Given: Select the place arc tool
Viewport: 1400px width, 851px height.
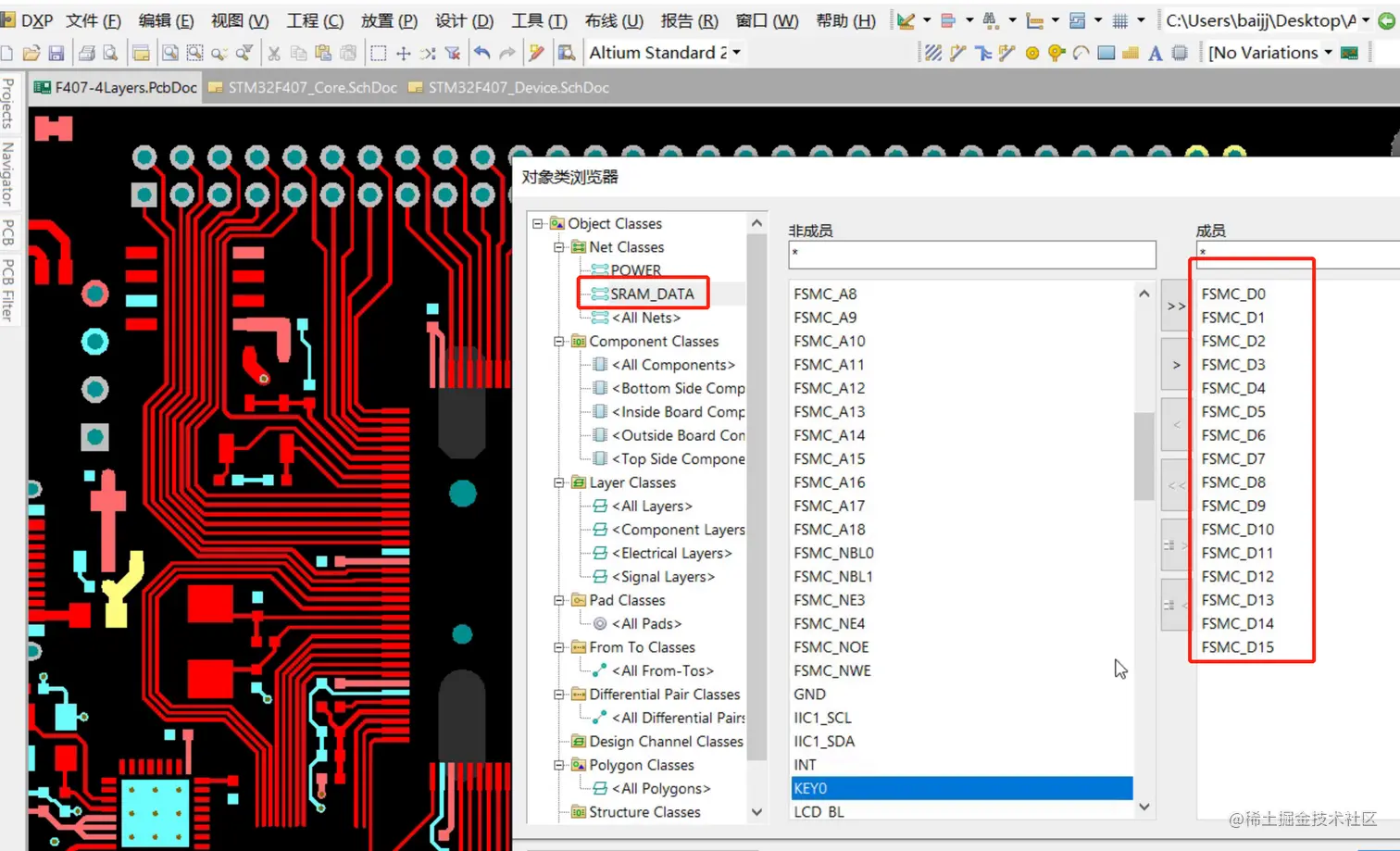Looking at the screenshot, I should pos(1081,54).
